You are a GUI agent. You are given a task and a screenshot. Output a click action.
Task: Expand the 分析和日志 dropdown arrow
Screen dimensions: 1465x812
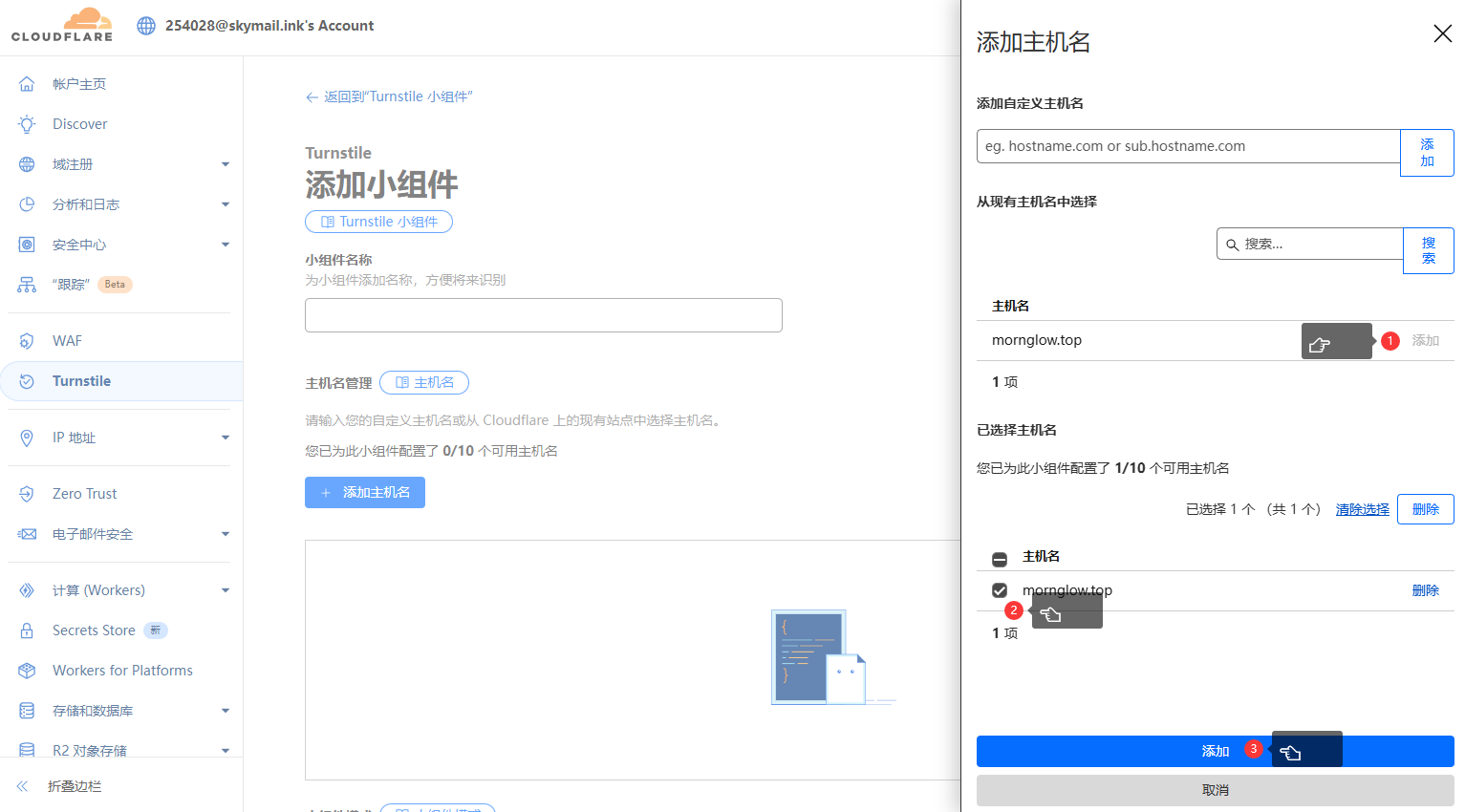click(x=226, y=204)
